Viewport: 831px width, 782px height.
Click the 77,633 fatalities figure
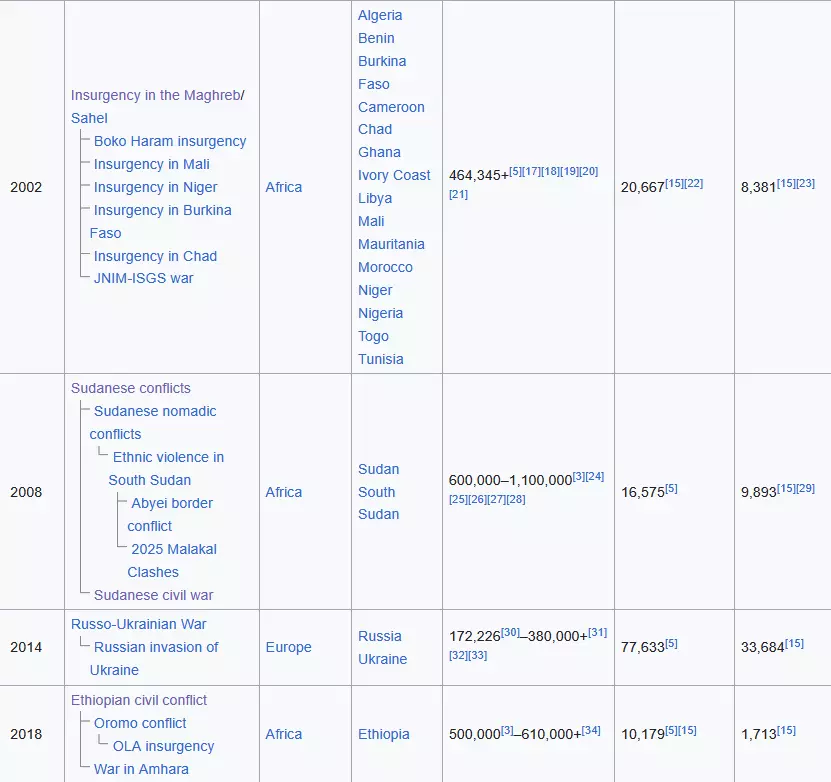point(642,647)
